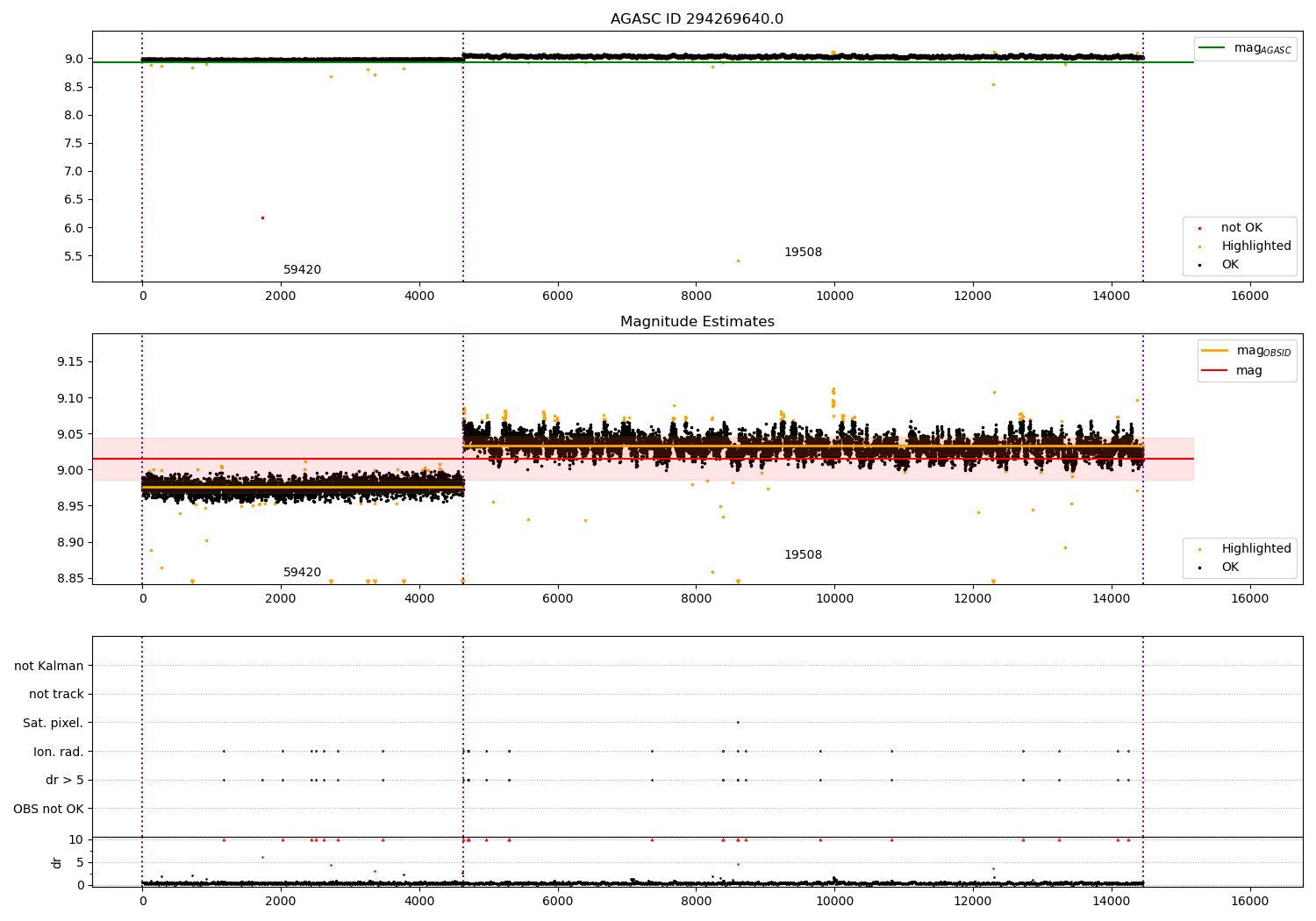Screen dimensions: 1316x921
Task: Click the 'Ion. rad.' axis label
Action: click(59, 752)
